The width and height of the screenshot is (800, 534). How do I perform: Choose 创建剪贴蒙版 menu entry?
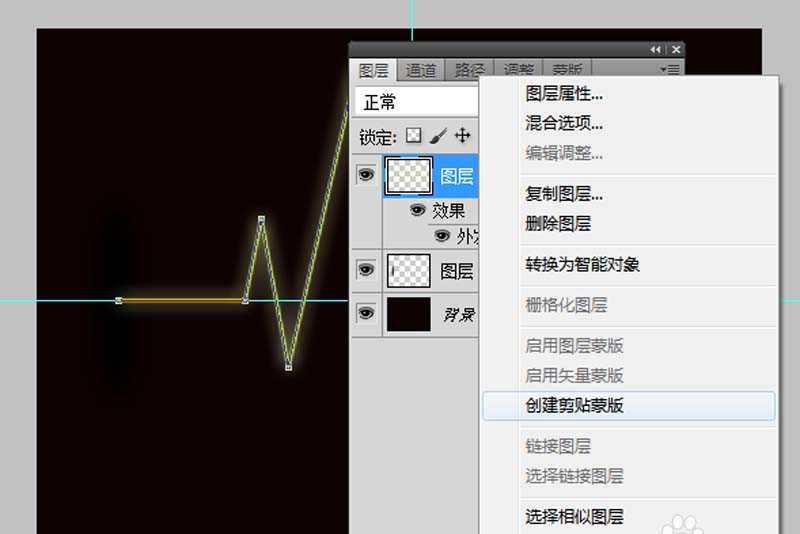click(x=629, y=406)
